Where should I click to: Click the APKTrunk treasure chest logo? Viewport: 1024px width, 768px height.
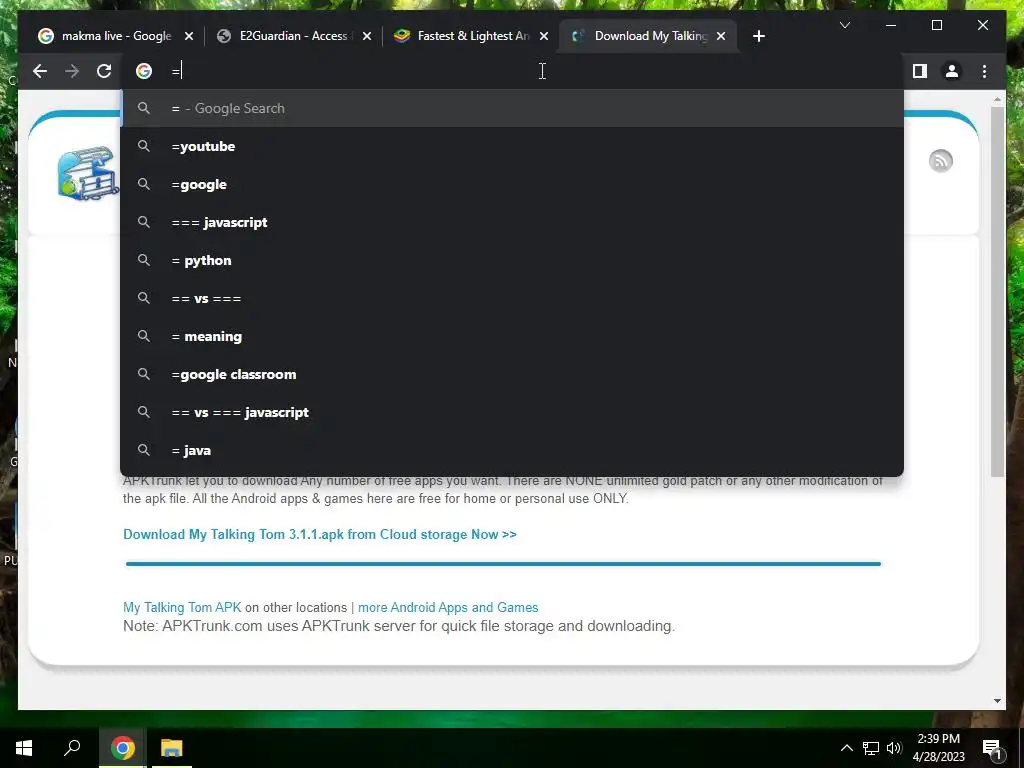pos(88,173)
